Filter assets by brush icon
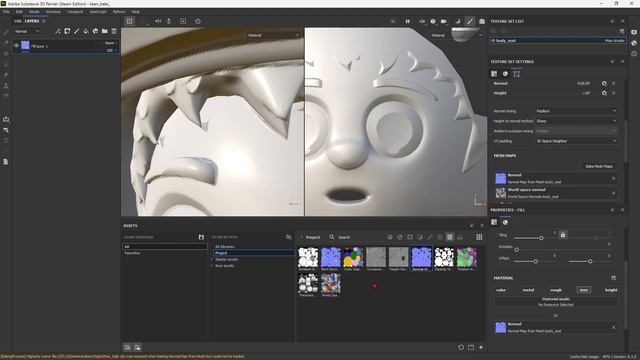 pos(430,237)
